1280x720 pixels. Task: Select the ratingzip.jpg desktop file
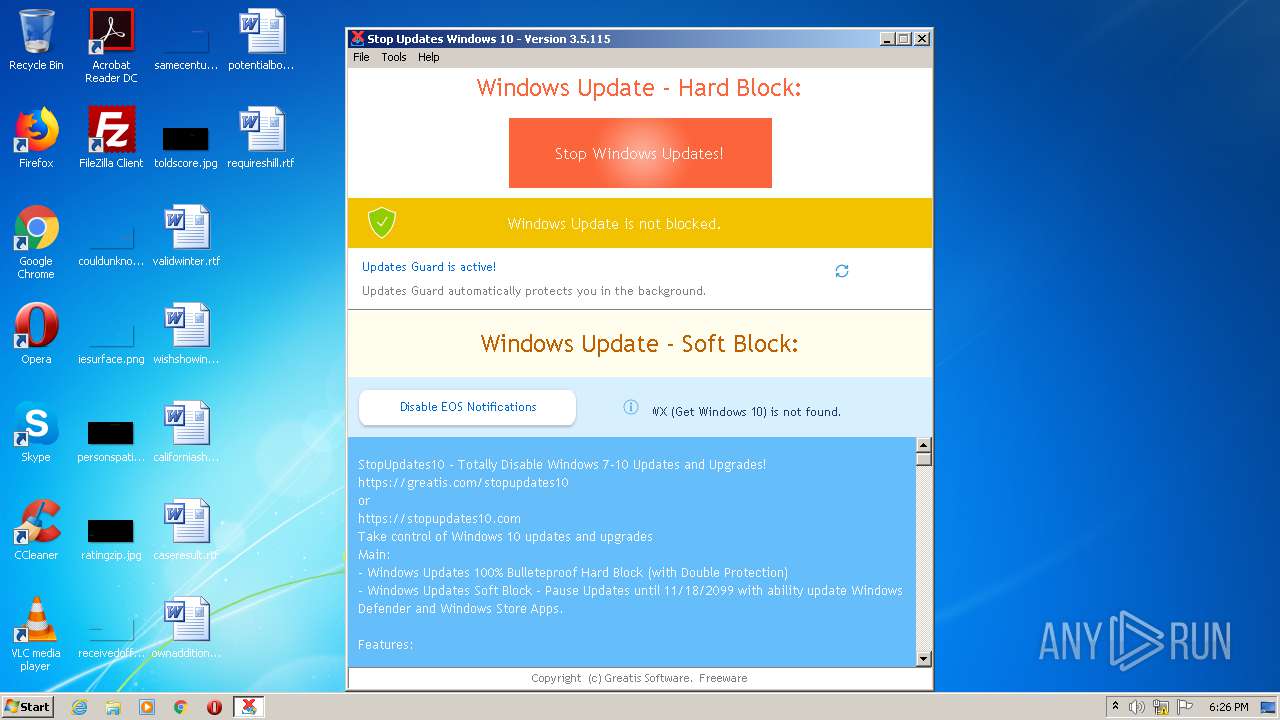pos(111,538)
